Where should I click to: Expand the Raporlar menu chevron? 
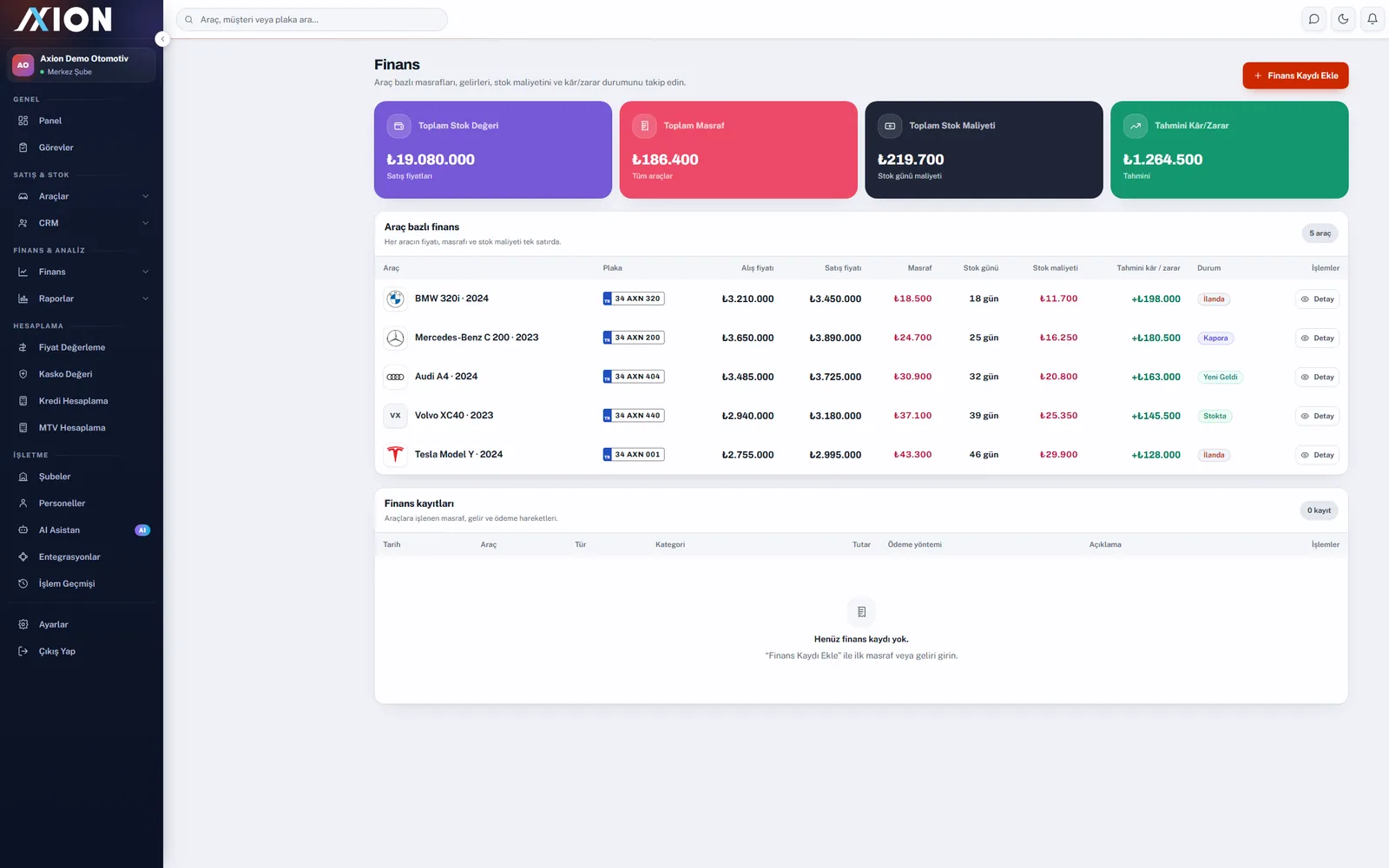point(145,299)
